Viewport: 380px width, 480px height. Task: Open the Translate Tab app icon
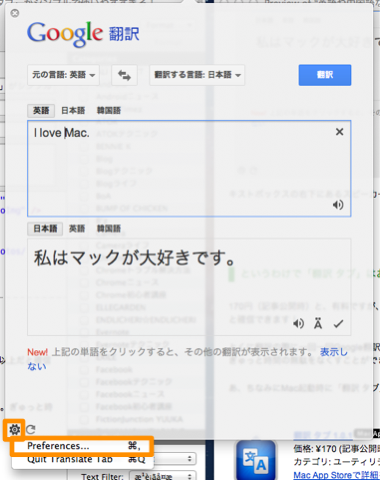tap(256, 461)
